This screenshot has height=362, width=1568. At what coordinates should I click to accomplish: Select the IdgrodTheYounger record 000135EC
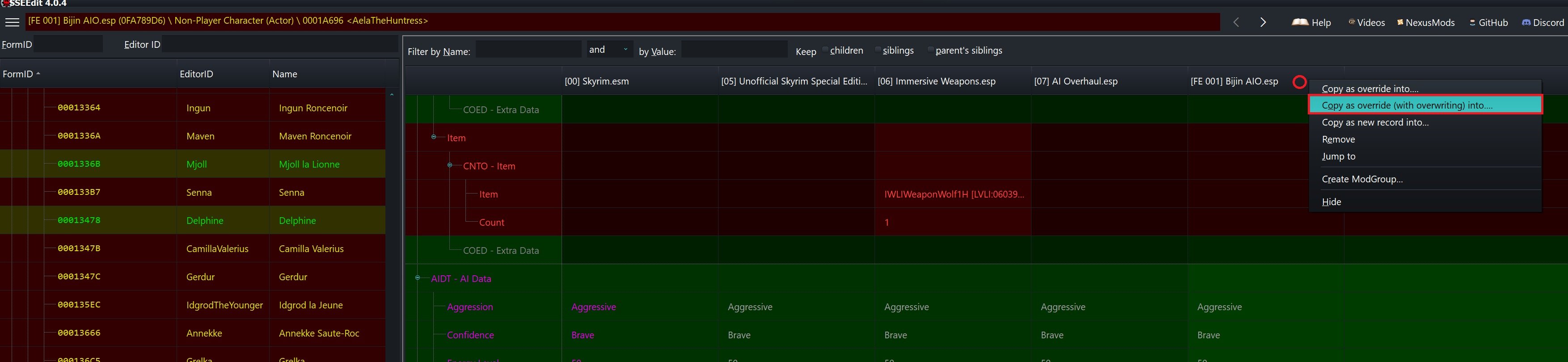[192, 305]
